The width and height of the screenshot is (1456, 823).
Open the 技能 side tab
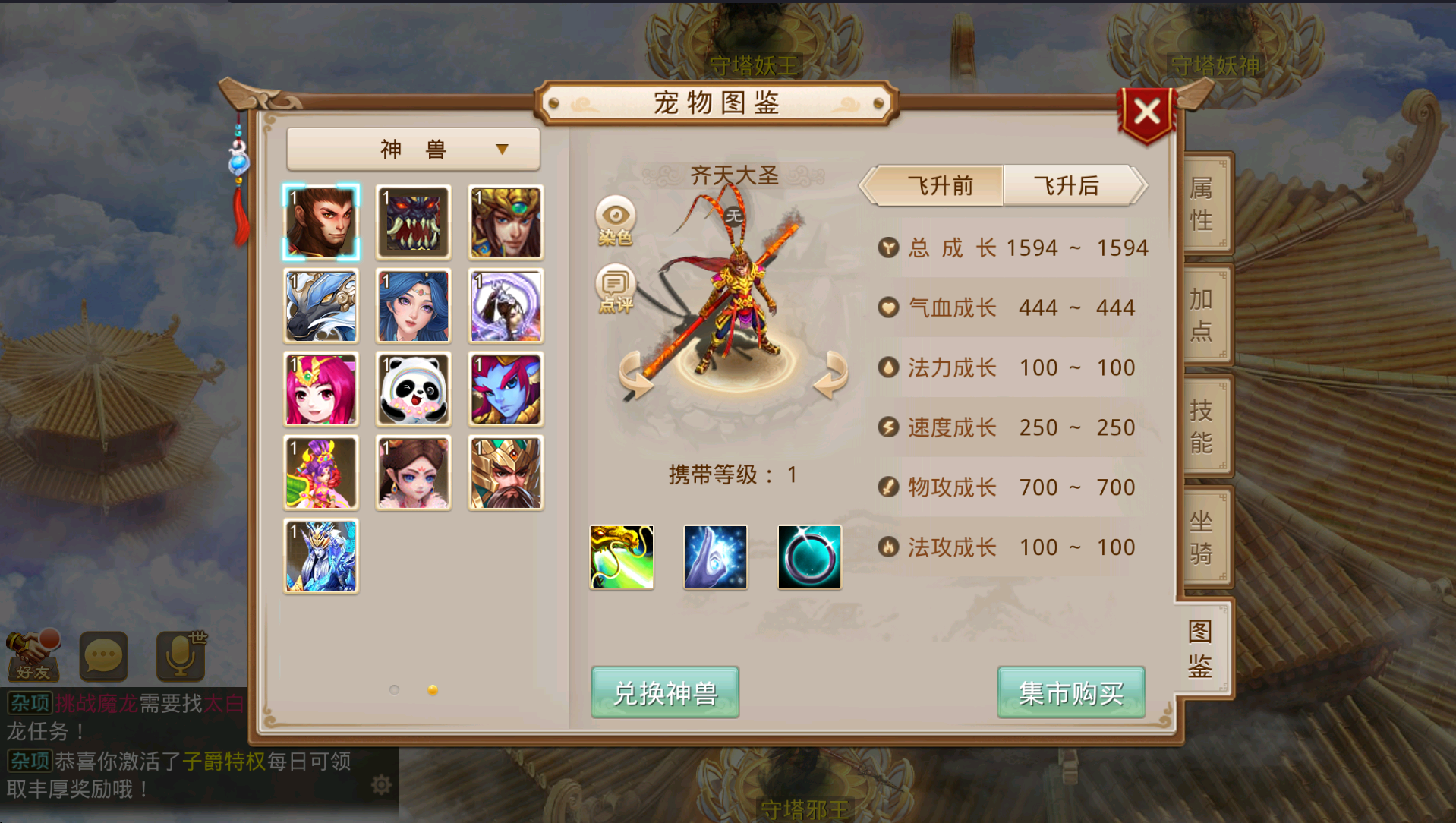tap(1204, 426)
